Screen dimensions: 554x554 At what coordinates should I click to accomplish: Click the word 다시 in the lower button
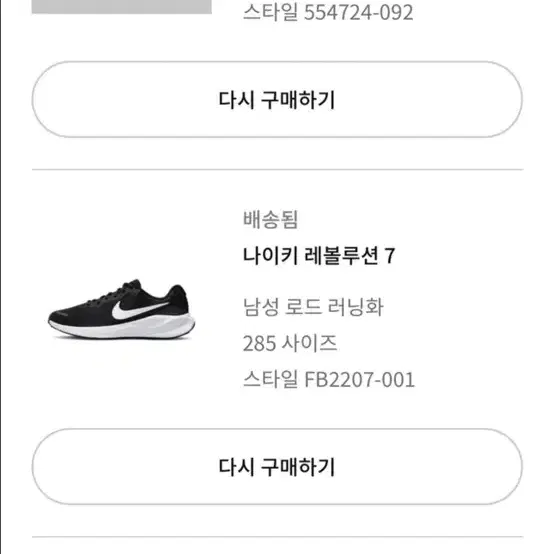(236, 467)
